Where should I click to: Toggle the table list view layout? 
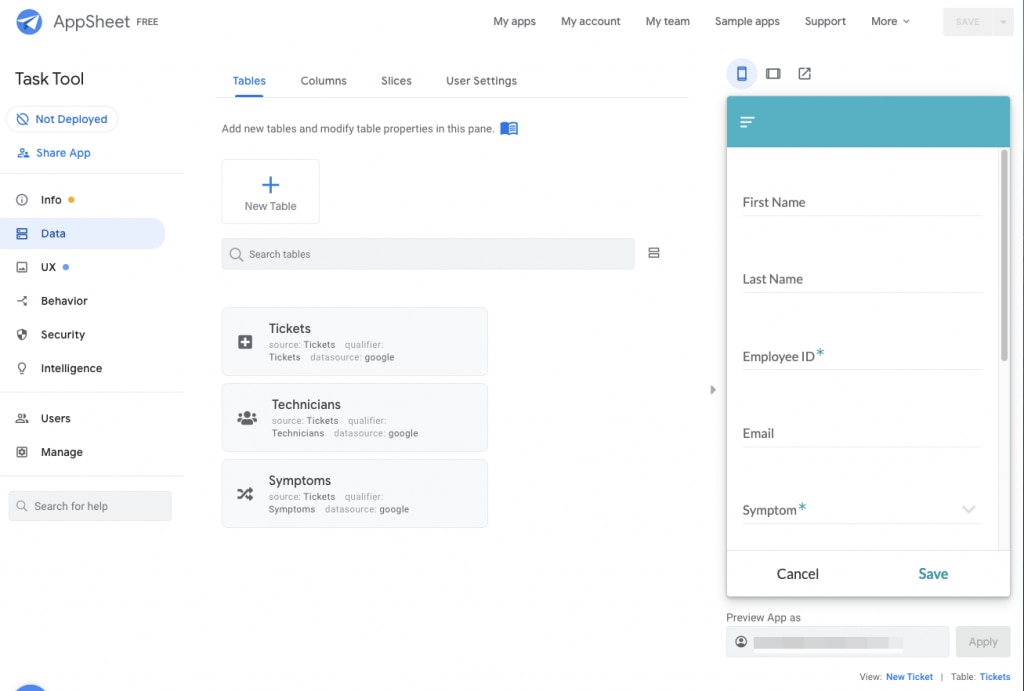pyautogui.click(x=654, y=253)
